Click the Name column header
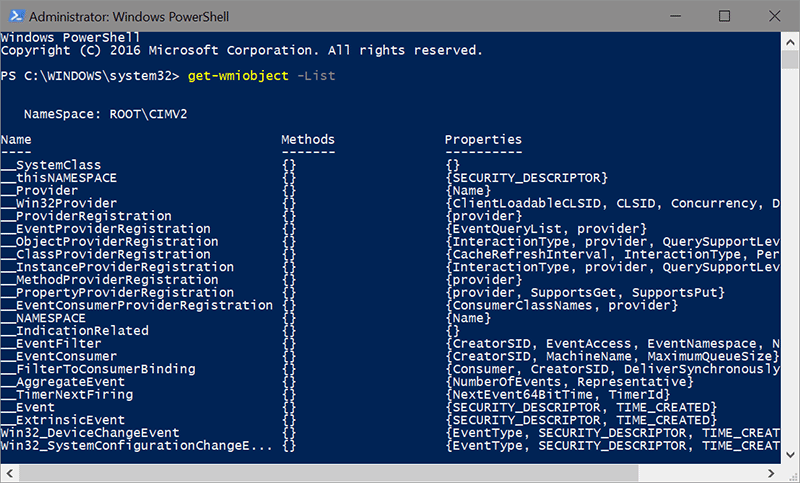The image size is (800, 483). coord(16,139)
